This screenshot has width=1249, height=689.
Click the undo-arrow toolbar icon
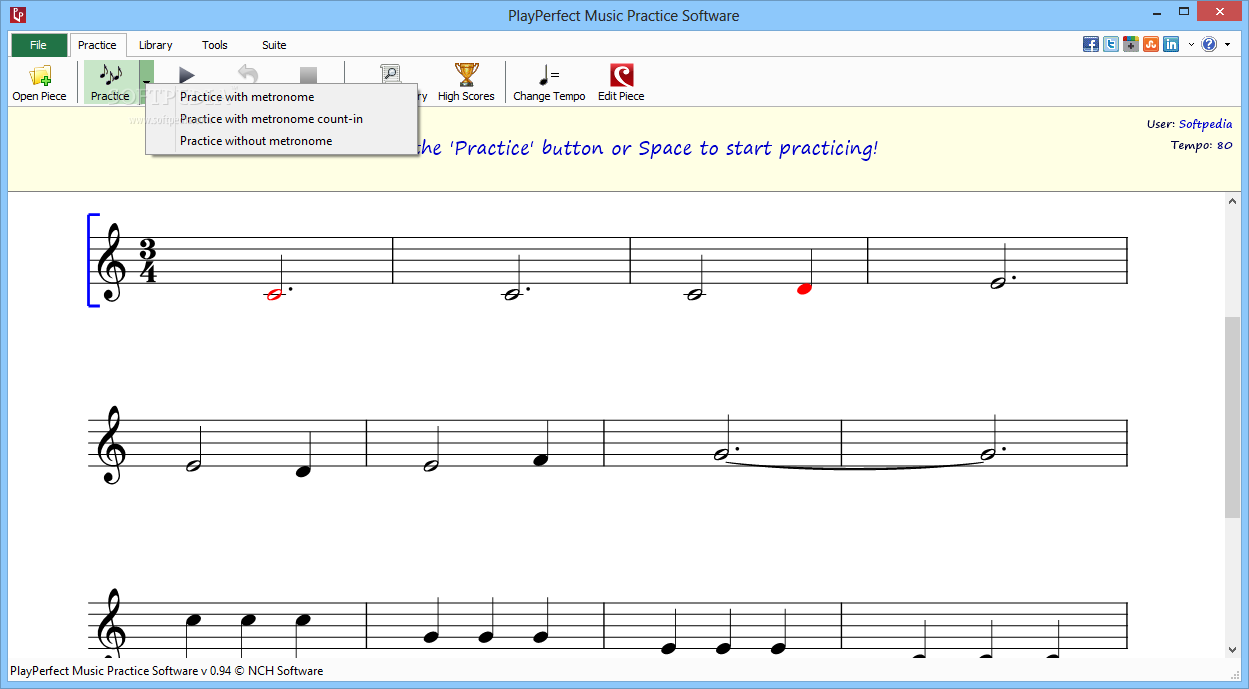pyautogui.click(x=248, y=75)
